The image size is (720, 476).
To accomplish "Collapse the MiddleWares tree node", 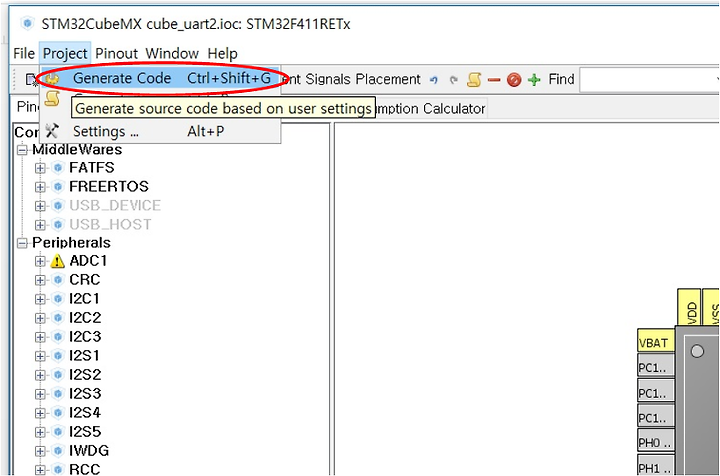I will (22, 150).
